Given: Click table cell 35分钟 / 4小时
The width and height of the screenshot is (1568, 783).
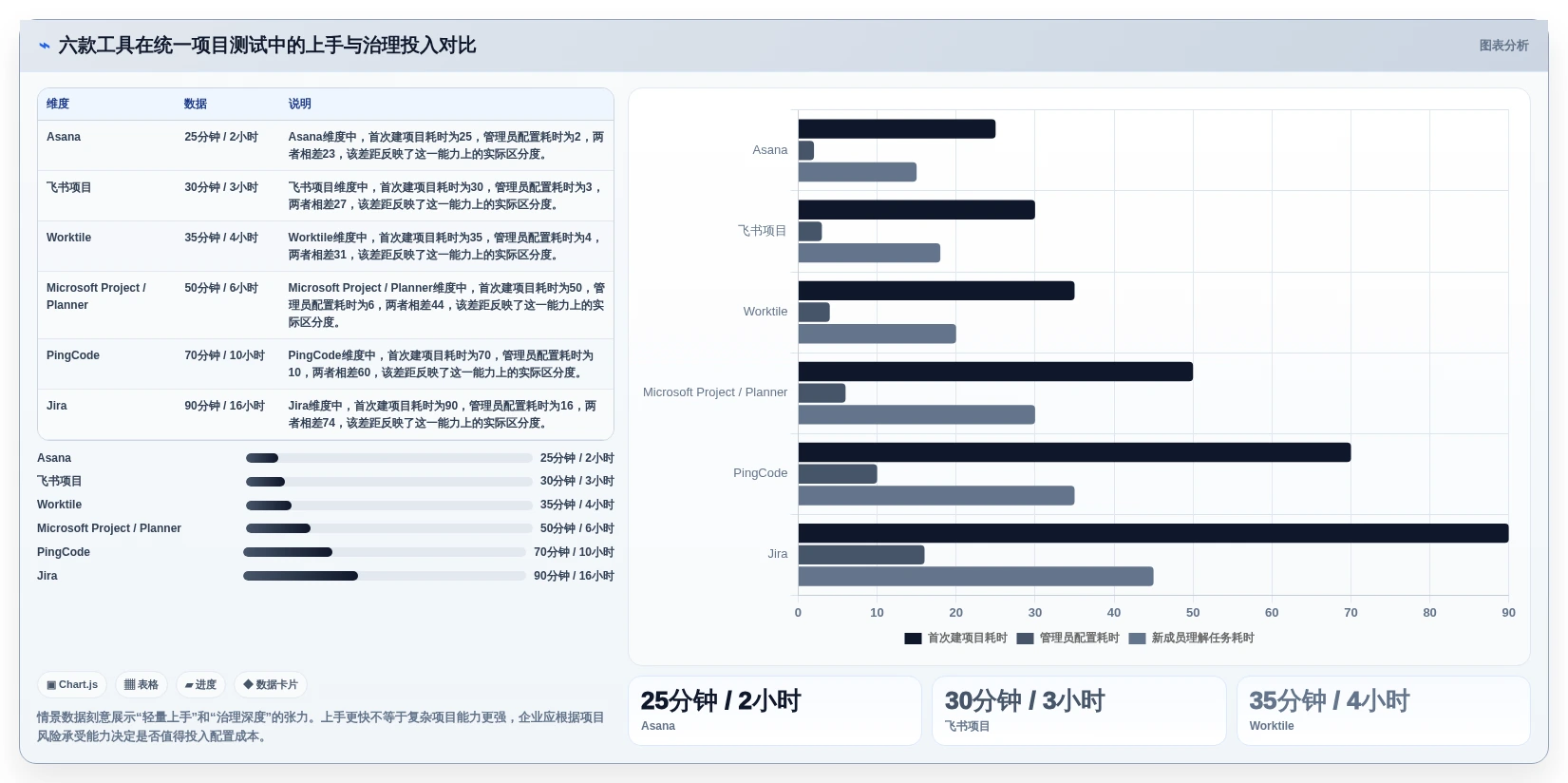Looking at the screenshot, I should pos(221,238).
